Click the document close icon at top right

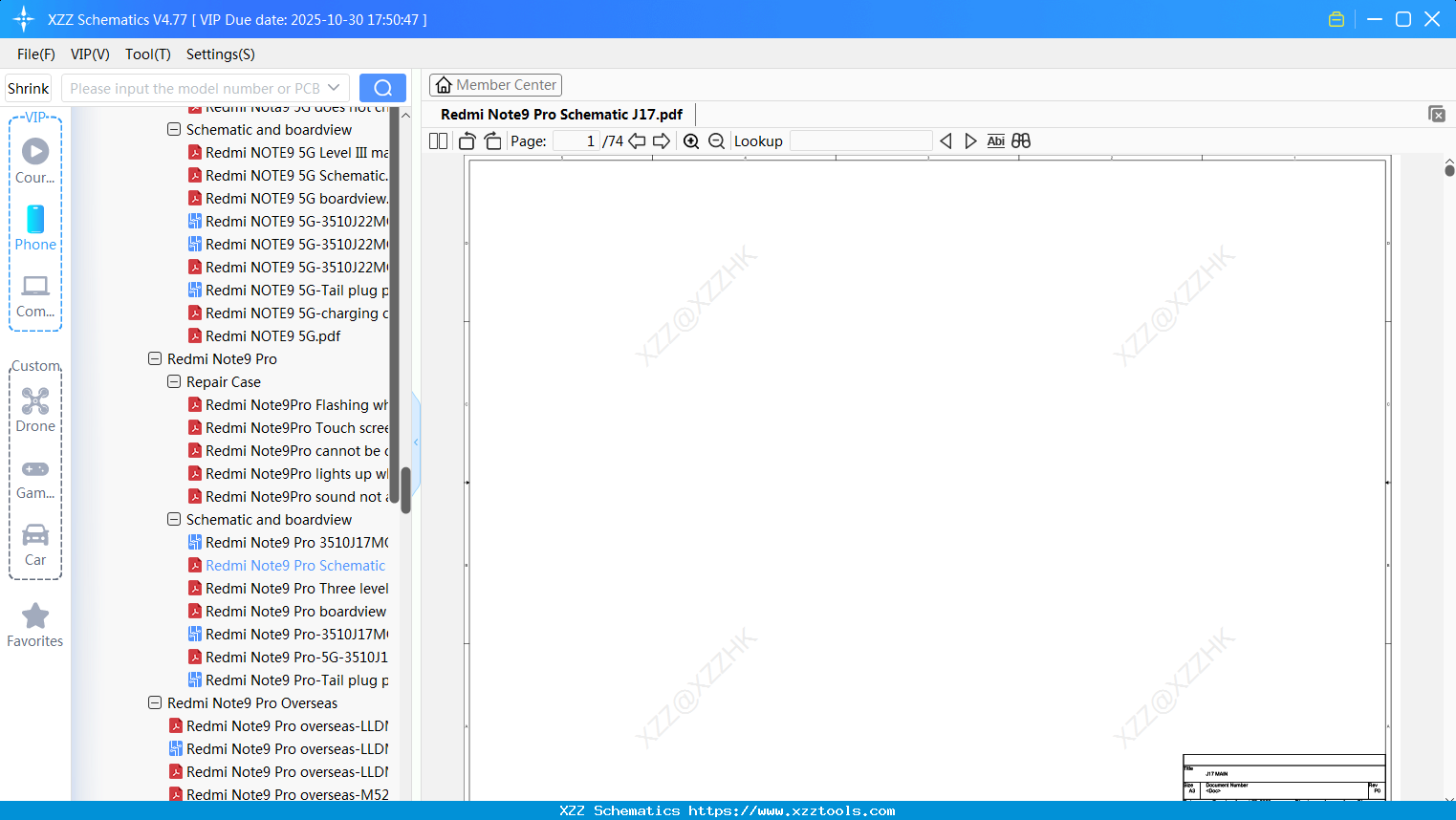pyautogui.click(x=1437, y=114)
